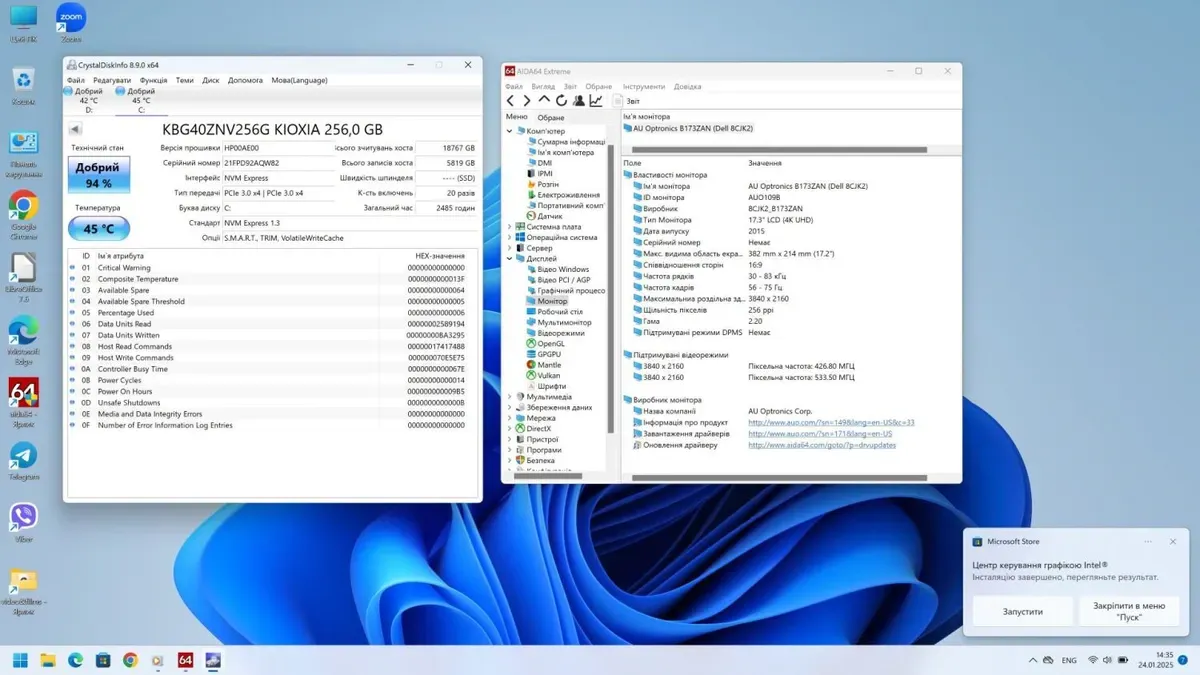Go up one level in AIDA64
This screenshot has width=1200, height=675.
click(544, 101)
